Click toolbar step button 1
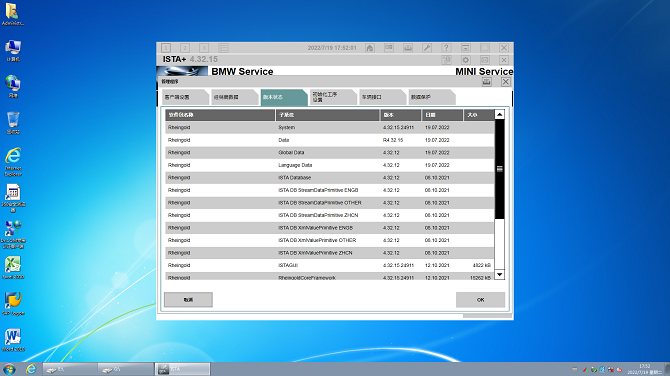This screenshot has height=376, width=670. [166, 48]
